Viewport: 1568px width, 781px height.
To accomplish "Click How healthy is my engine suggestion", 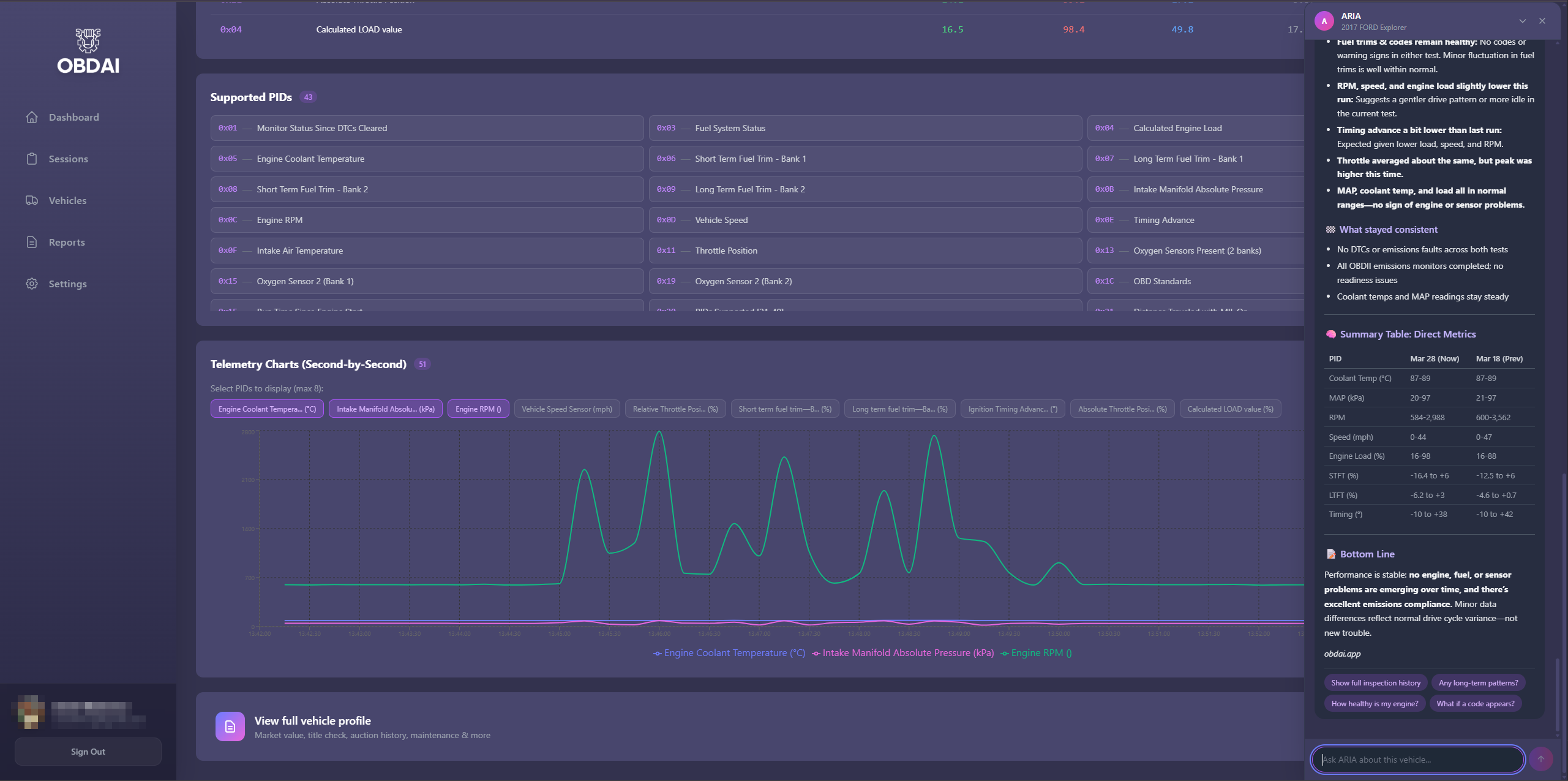I will point(1375,704).
